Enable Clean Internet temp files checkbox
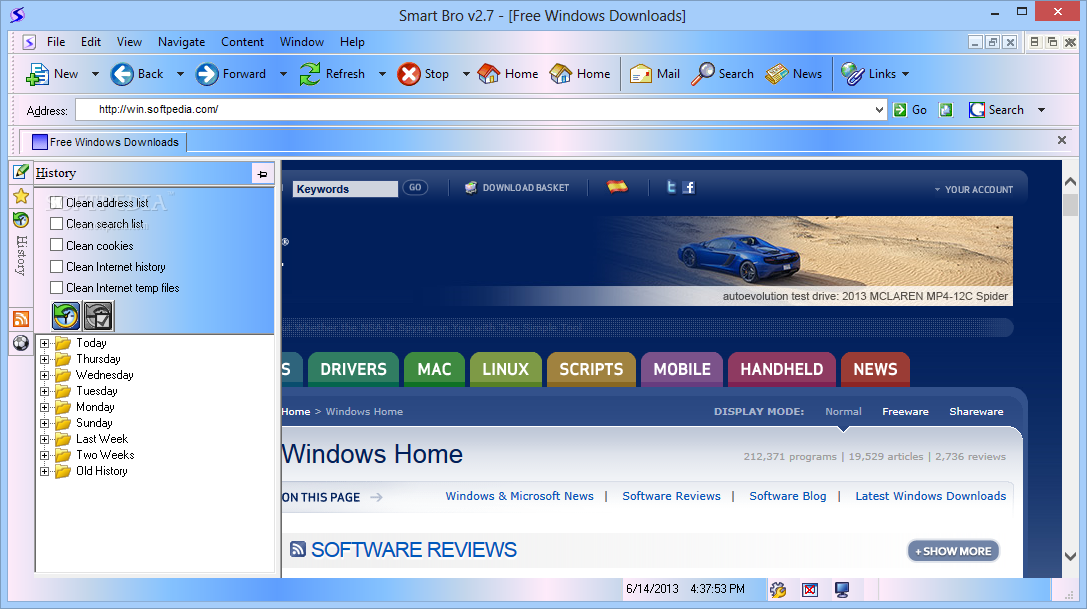Screen dimensions: 1087x609 pyautogui.click(x=57, y=287)
